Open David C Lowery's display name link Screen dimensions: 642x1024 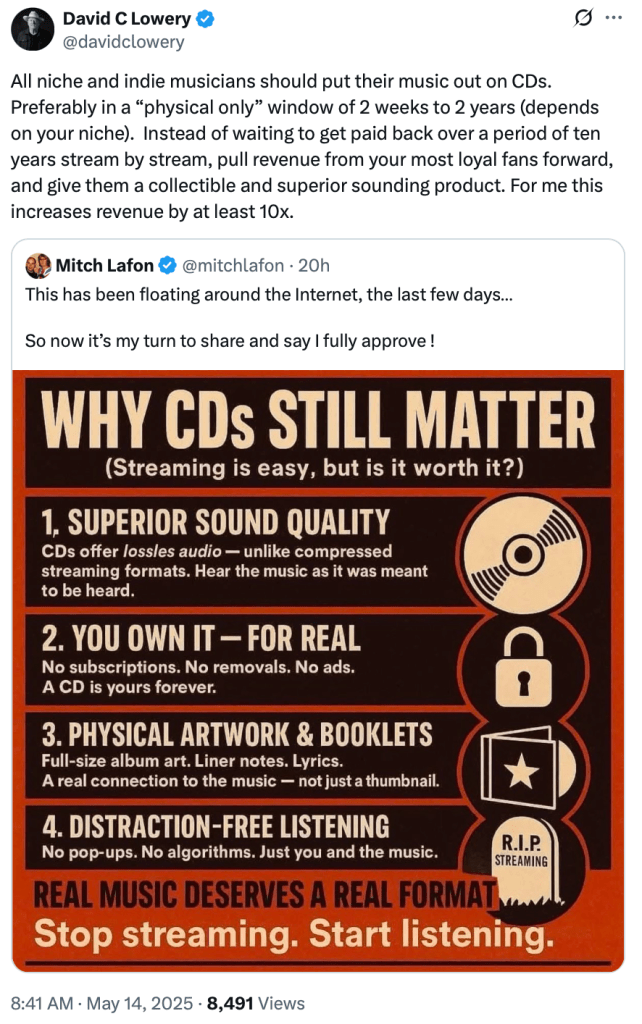125,19
